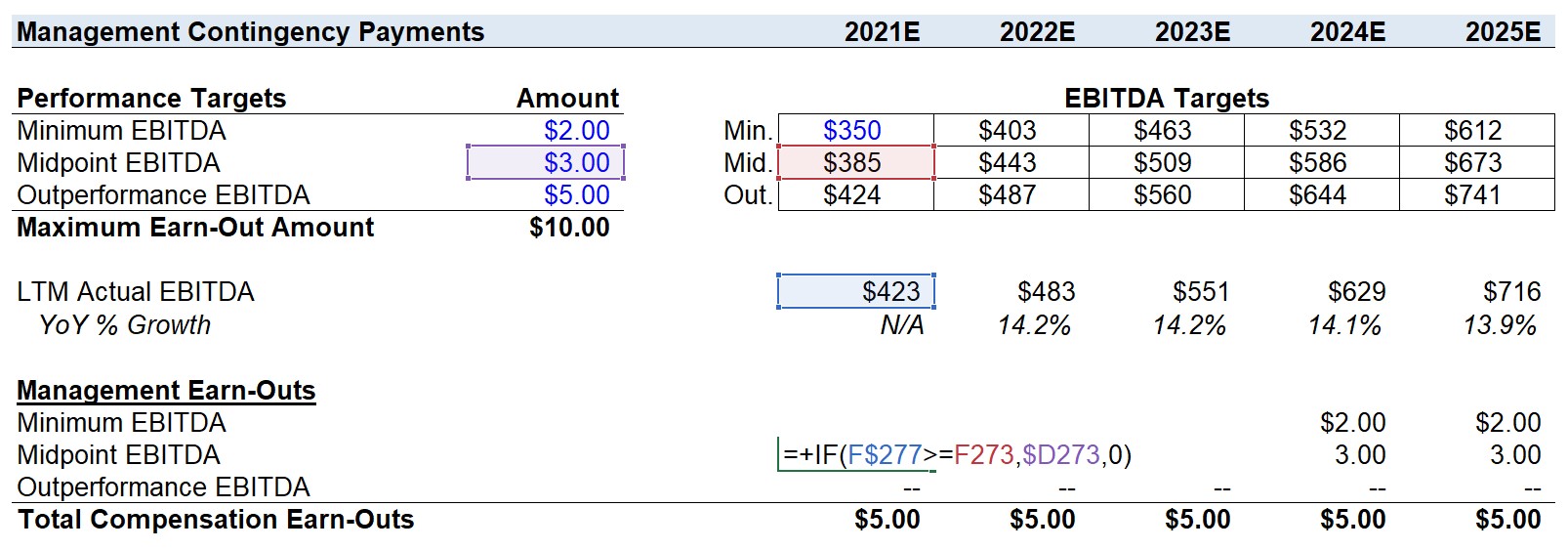Click the Maximum Earn-Out Amount $10.00 cell
The height and width of the screenshot is (550, 1568).
[546, 227]
